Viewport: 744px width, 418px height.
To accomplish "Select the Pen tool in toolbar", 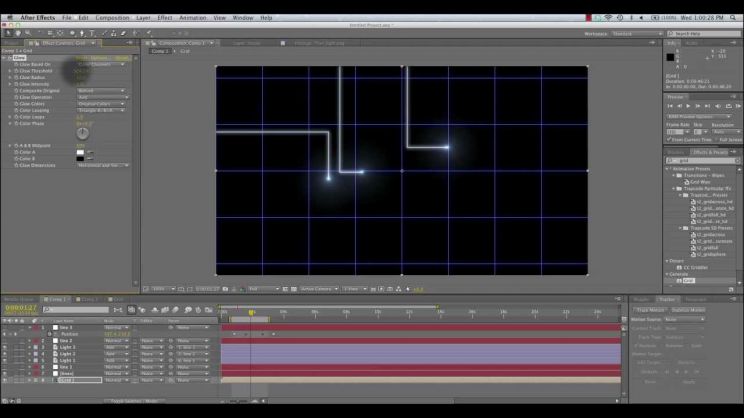I will coord(82,33).
